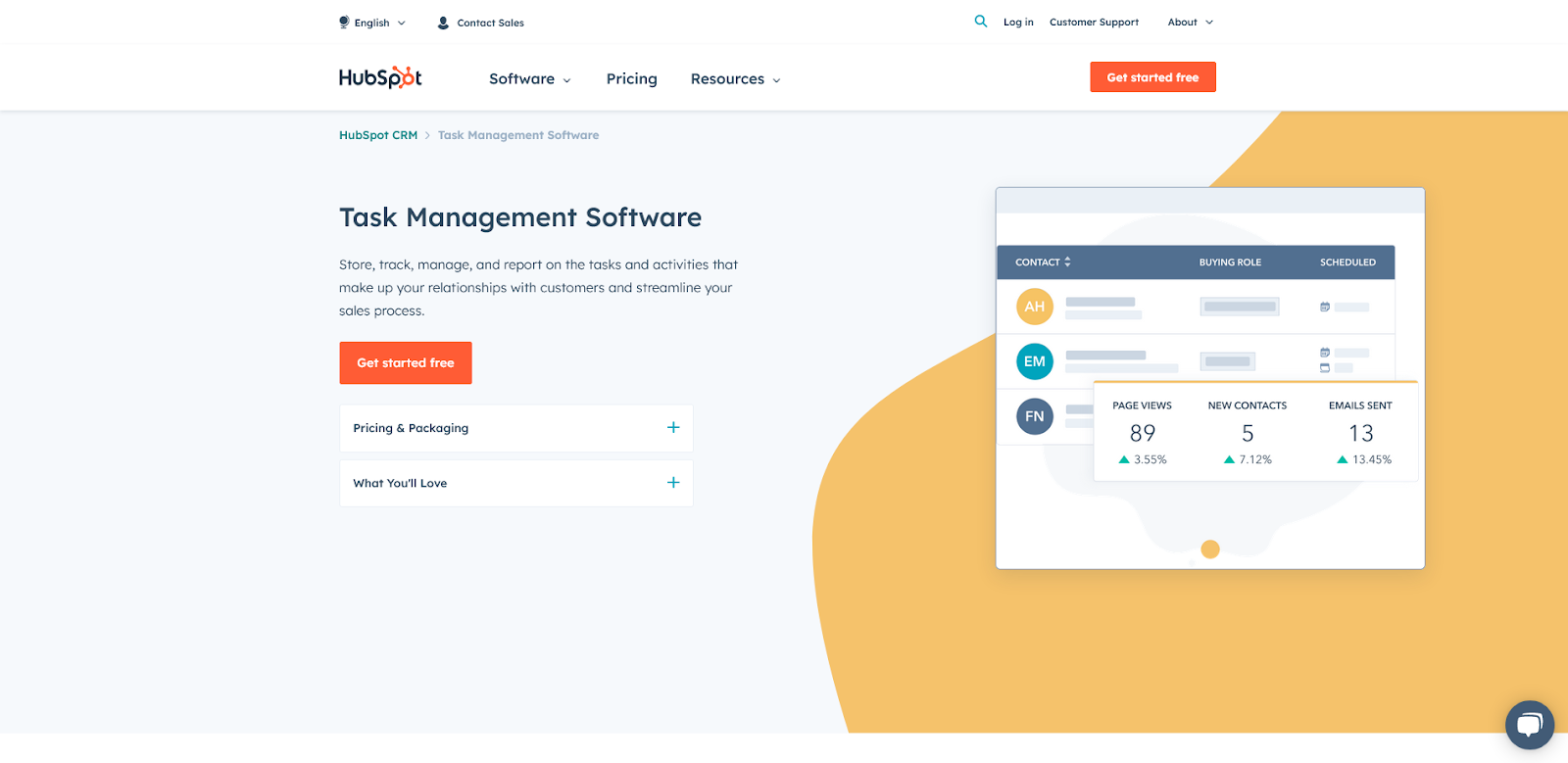Click the BUYING ROLE column header
Viewport: 1568px width, 763px height.
[x=1230, y=262]
